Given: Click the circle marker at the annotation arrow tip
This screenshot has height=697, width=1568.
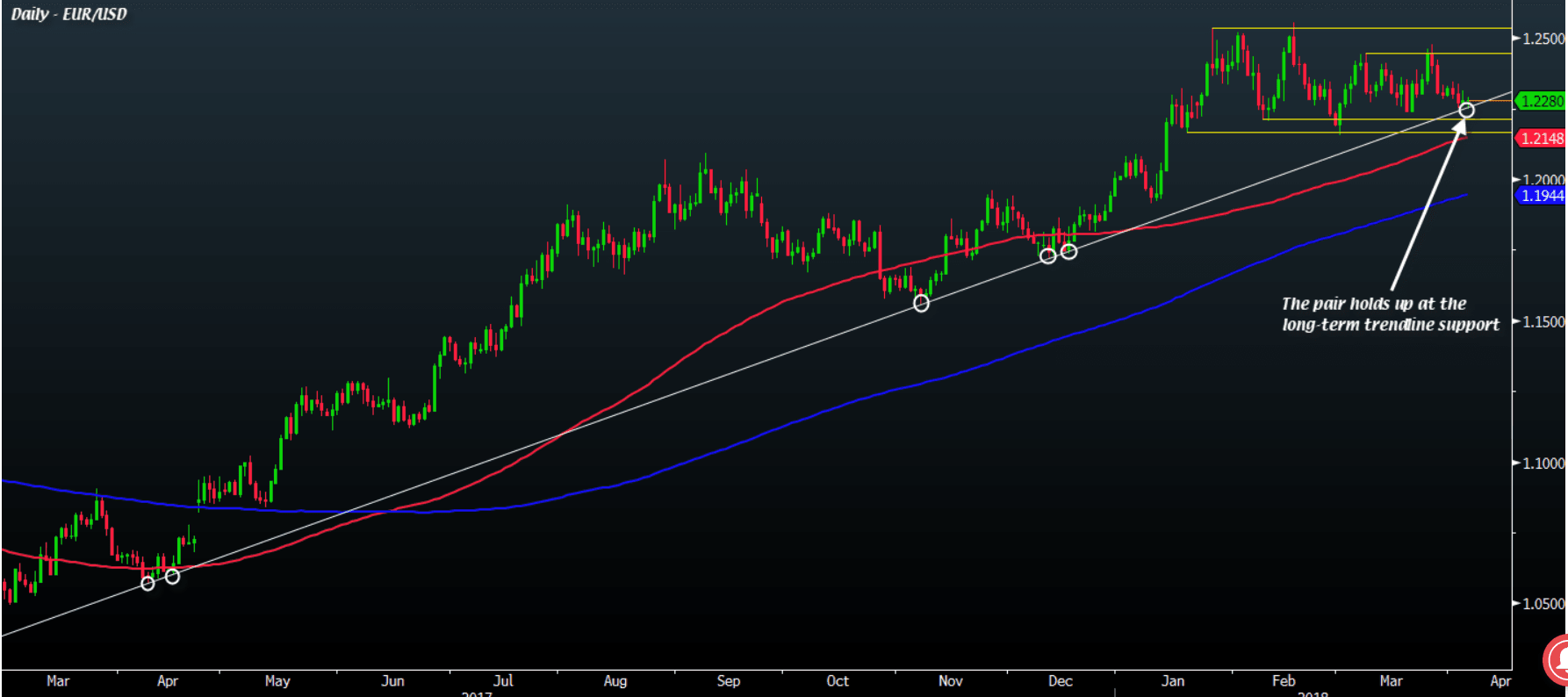Looking at the screenshot, I should tap(1466, 110).
